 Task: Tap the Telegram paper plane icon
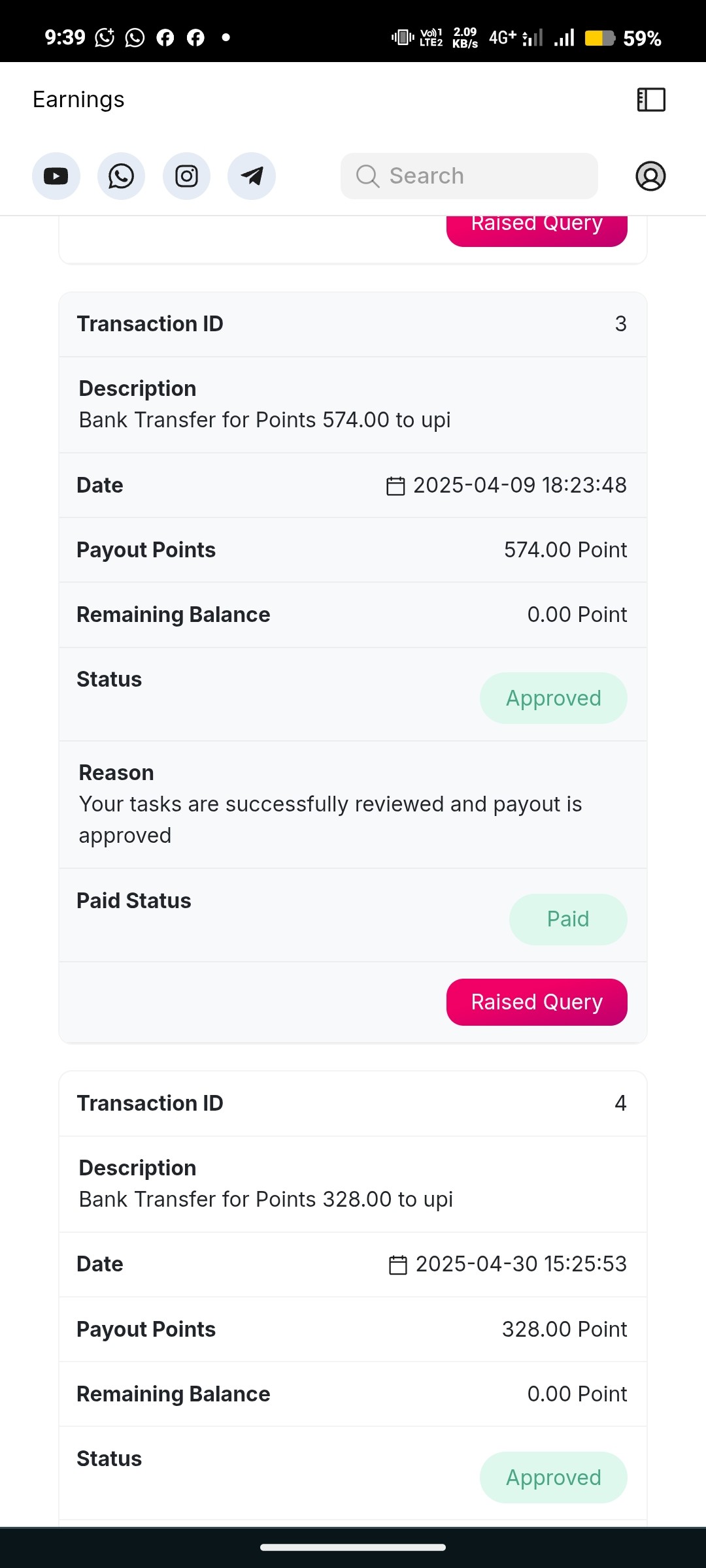coord(252,176)
